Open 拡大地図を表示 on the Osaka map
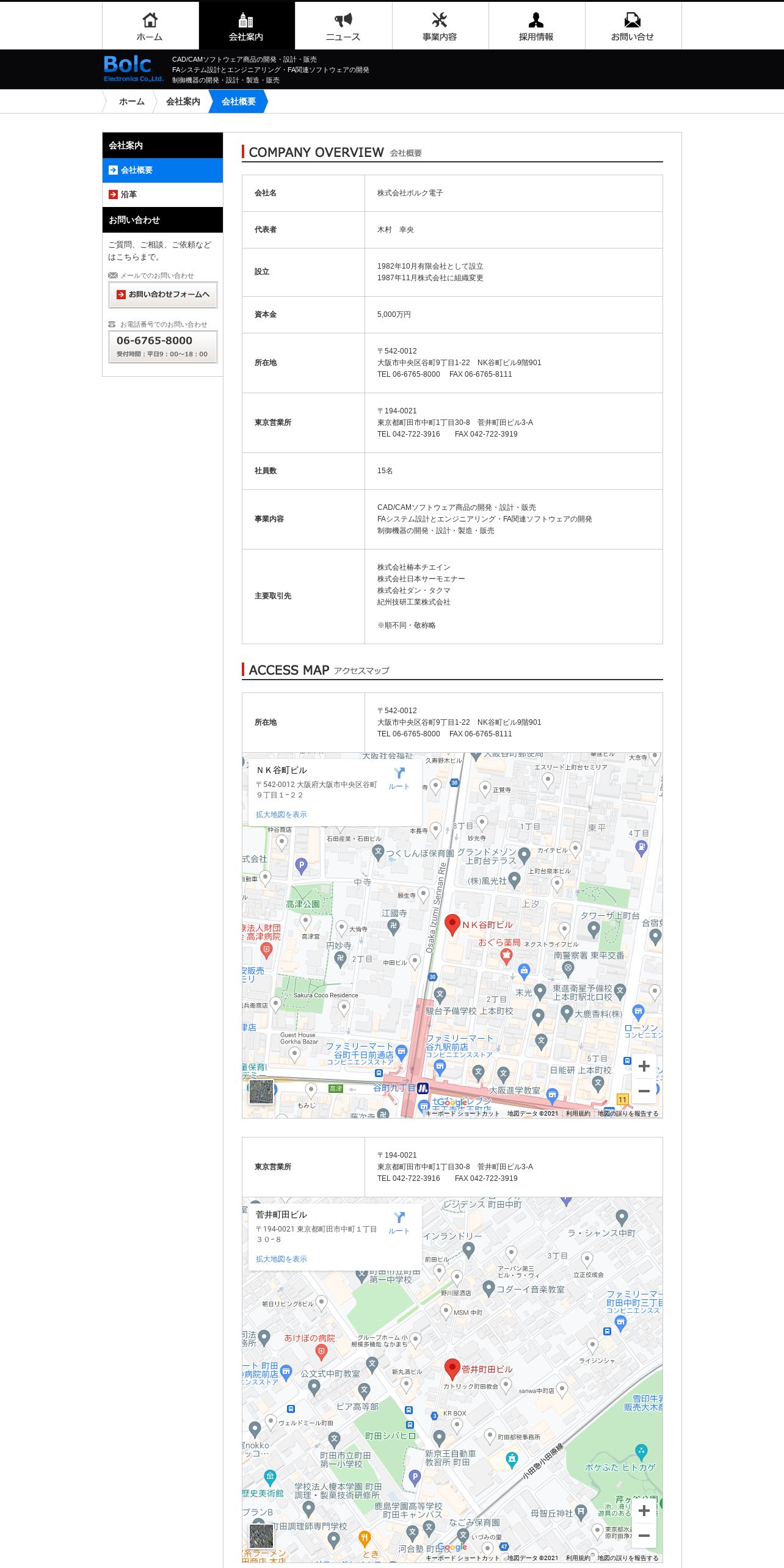This screenshot has height=1568, width=784. tap(281, 815)
